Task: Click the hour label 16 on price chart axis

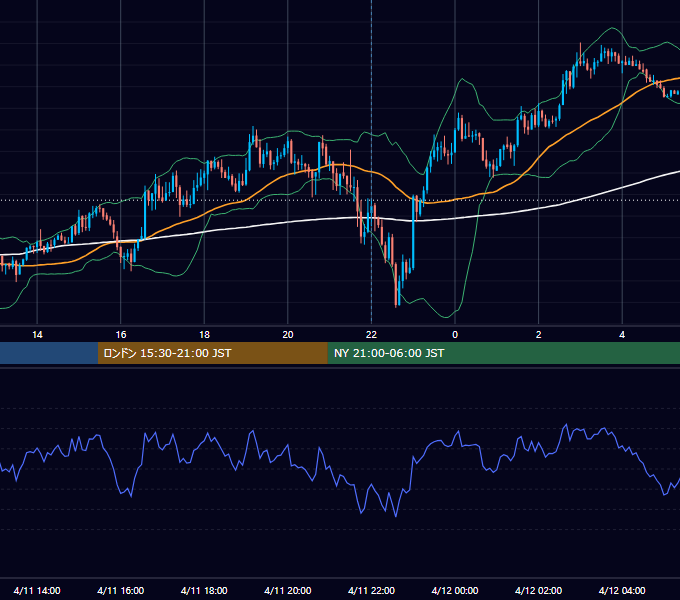Action: (x=121, y=335)
